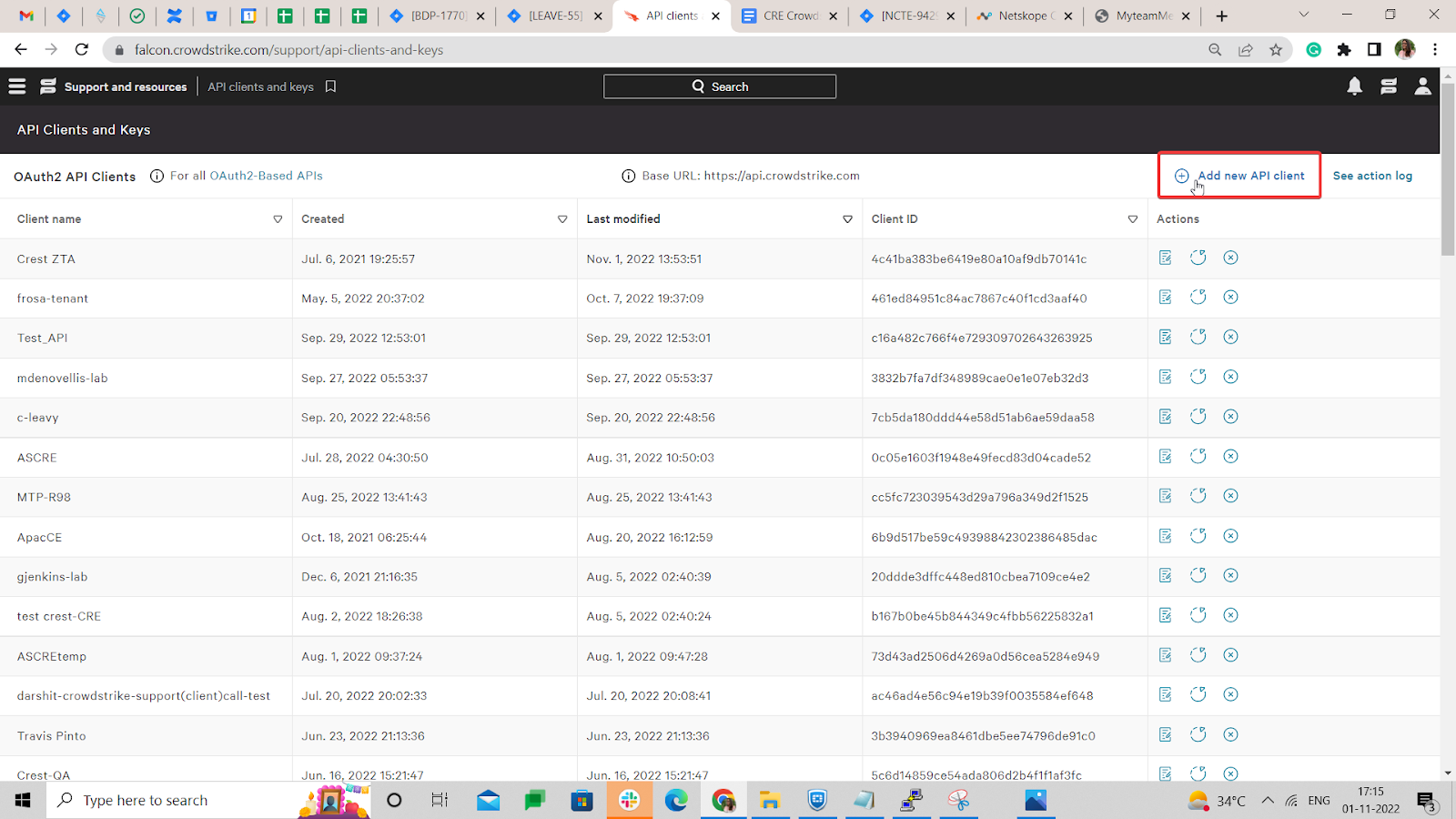Open the Falcon hamburger menu
Viewport: 1456px width, 819px height.
pyautogui.click(x=17, y=86)
